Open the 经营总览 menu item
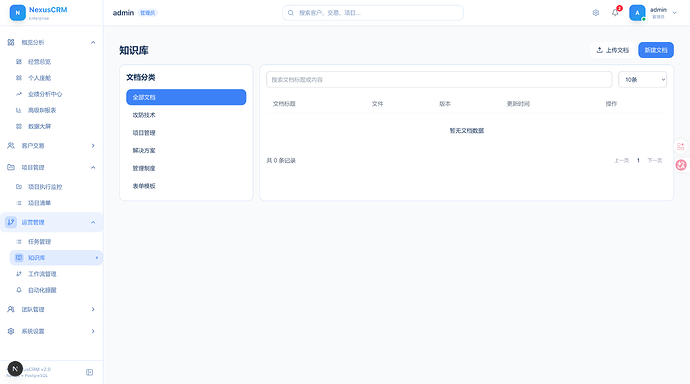 coord(56,62)
